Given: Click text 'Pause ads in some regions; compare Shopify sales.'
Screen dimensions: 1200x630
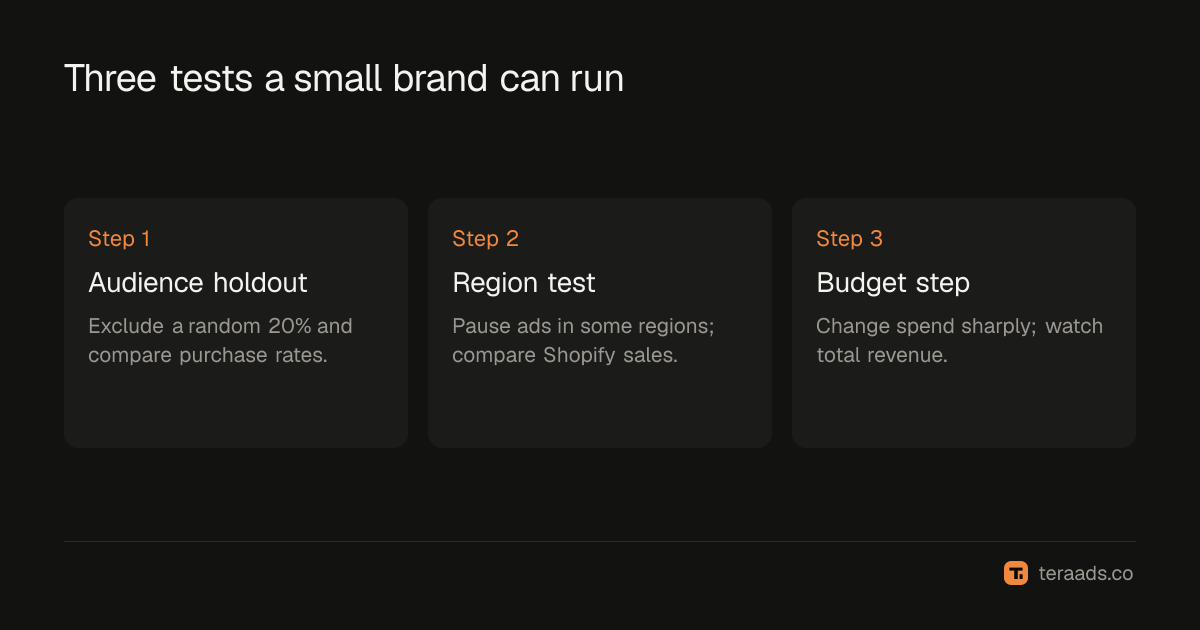Looking at the screenshot, I should [583, 341].
